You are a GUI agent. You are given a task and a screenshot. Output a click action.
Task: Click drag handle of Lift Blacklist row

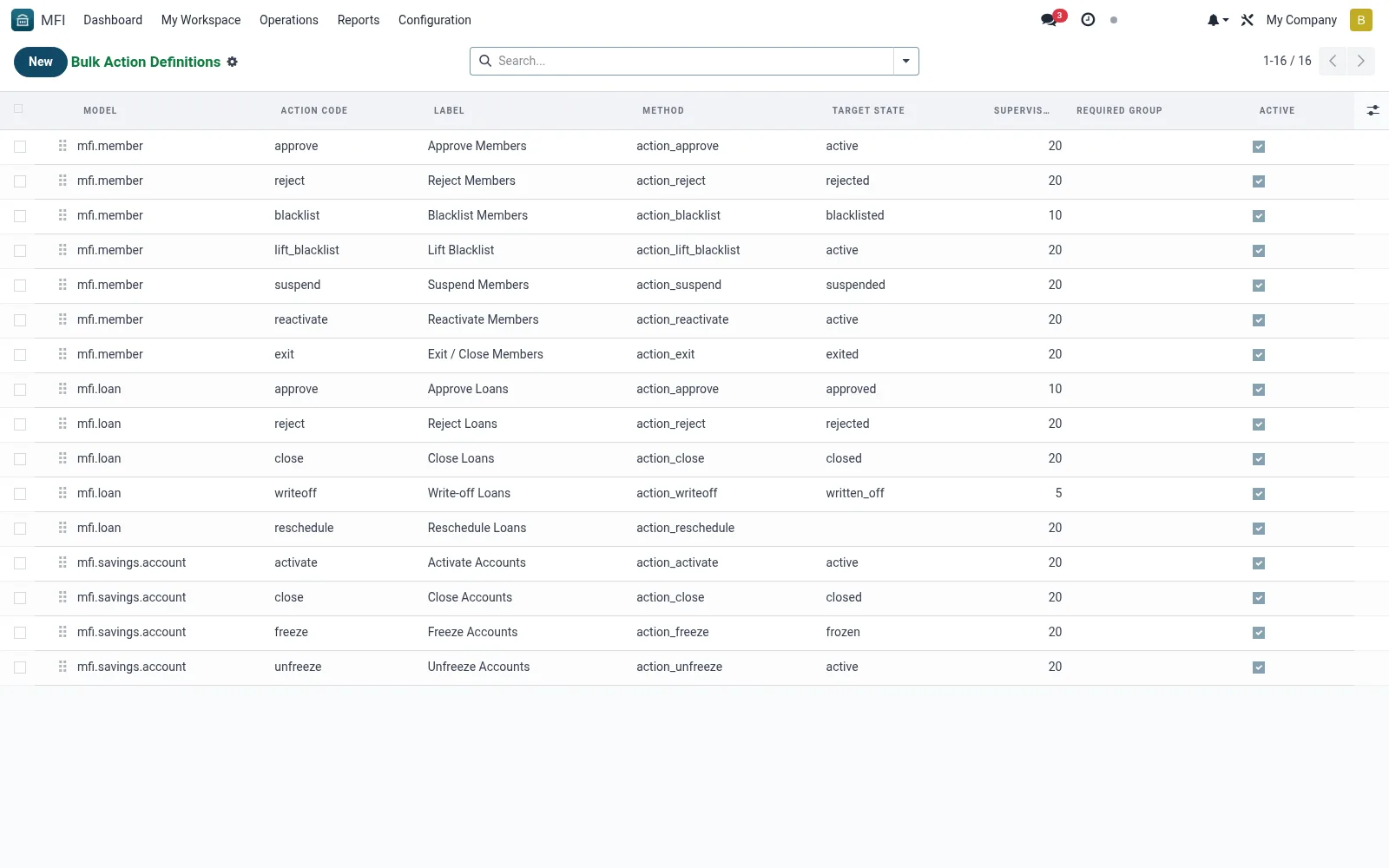click(x=63, y=250)
